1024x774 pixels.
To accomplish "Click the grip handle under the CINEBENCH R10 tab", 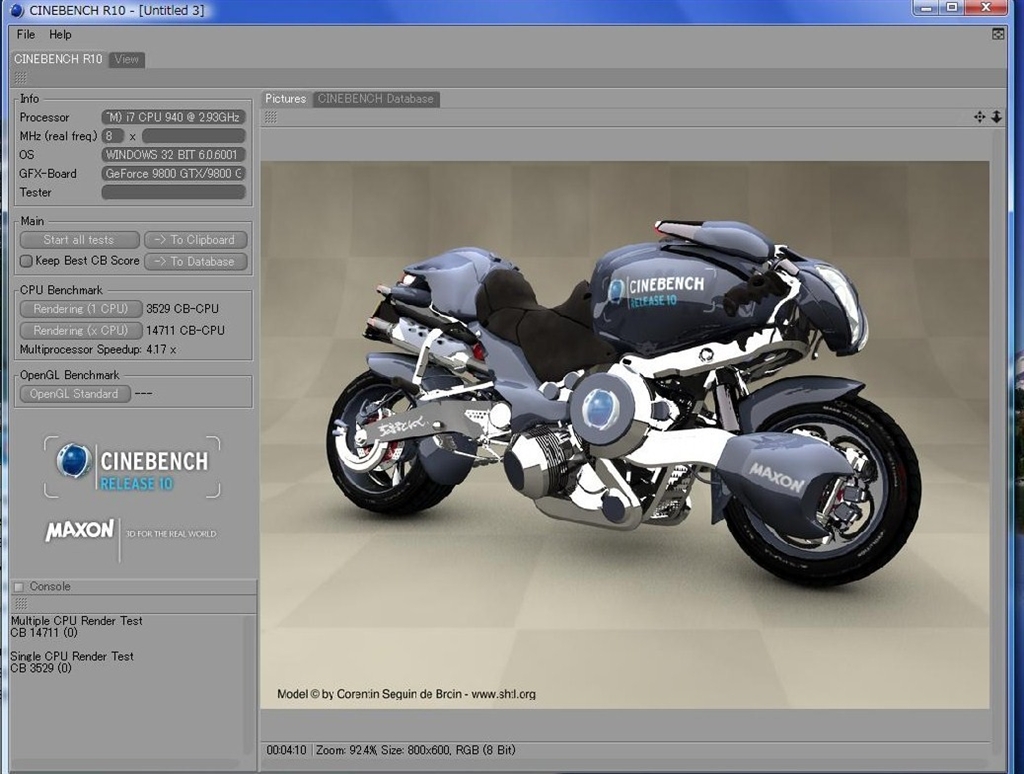I will point(20,78).
